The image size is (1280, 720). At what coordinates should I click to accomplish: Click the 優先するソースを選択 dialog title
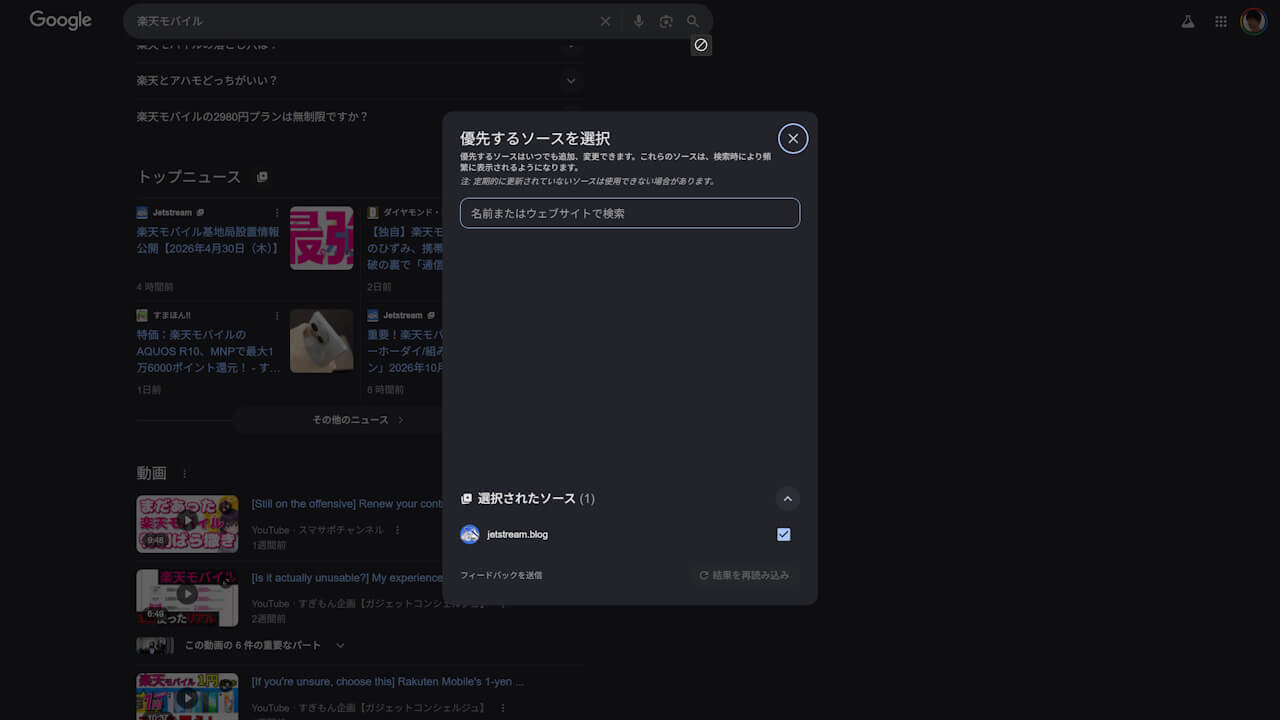535,138
